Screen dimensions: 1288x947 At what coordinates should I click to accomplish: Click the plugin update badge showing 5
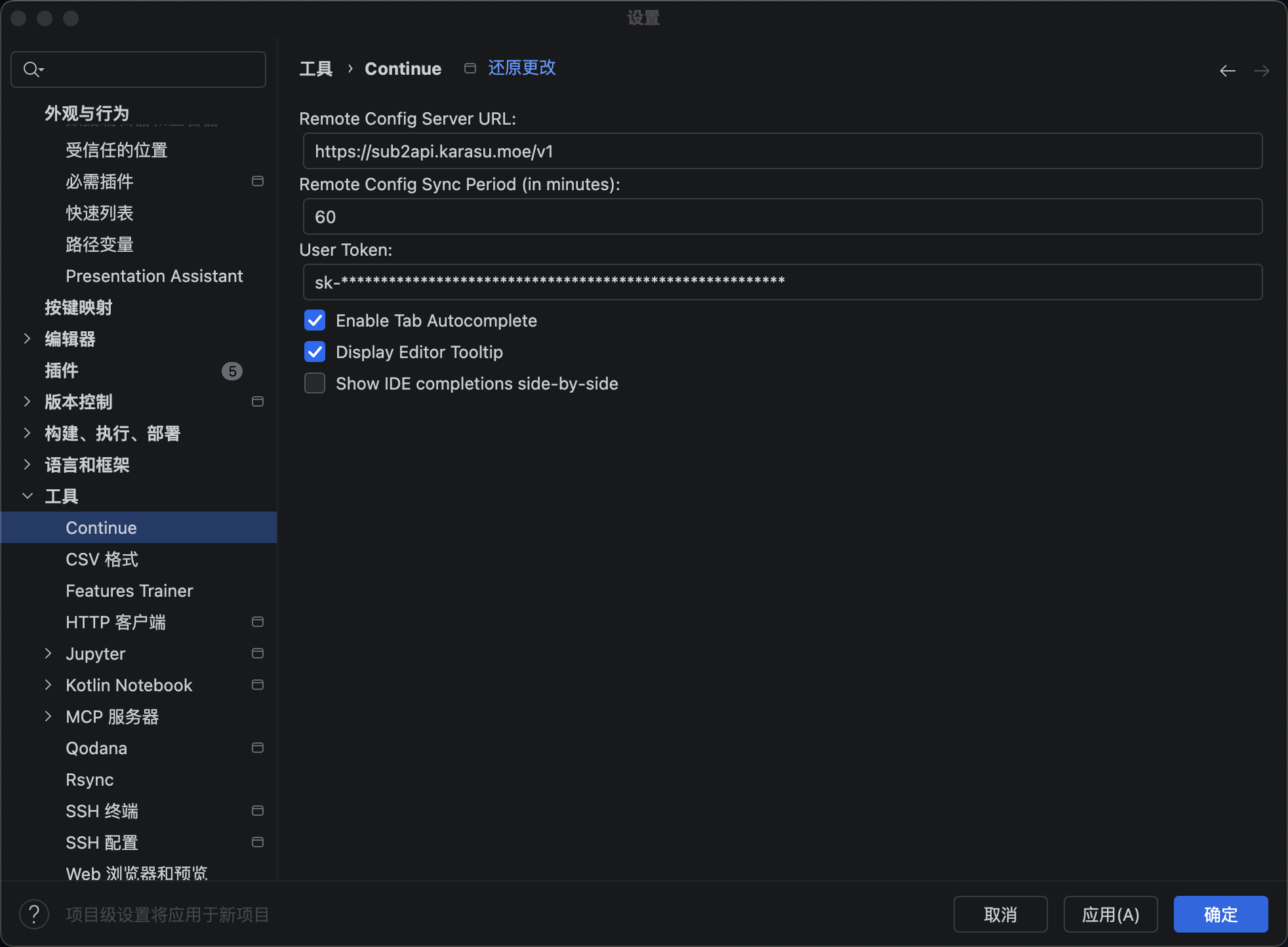pyautogui.click(x=232, y=371)
